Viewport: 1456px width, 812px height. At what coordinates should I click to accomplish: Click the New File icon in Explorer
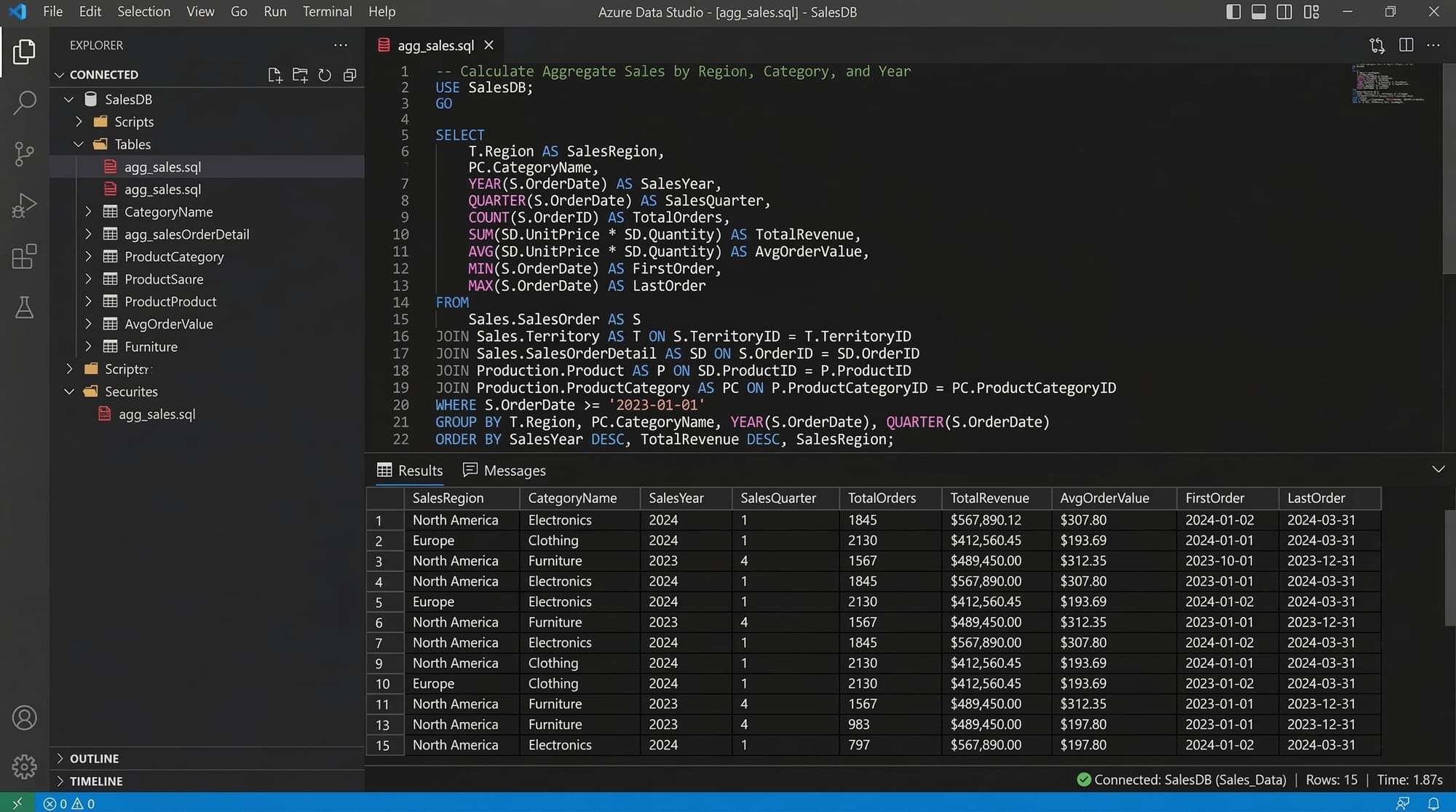tap(274, 75)
